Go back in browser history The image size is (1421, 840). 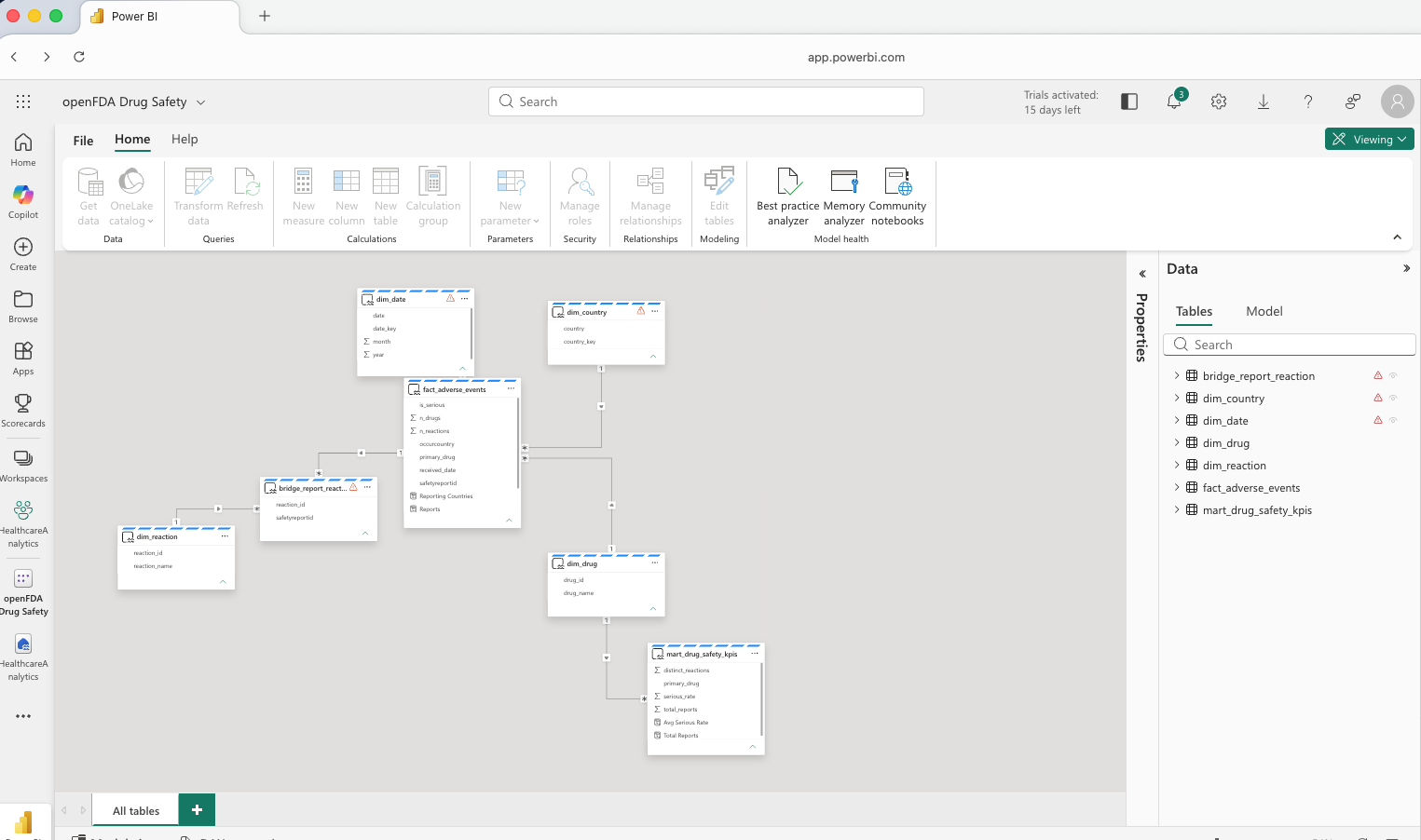pos(14,57)
